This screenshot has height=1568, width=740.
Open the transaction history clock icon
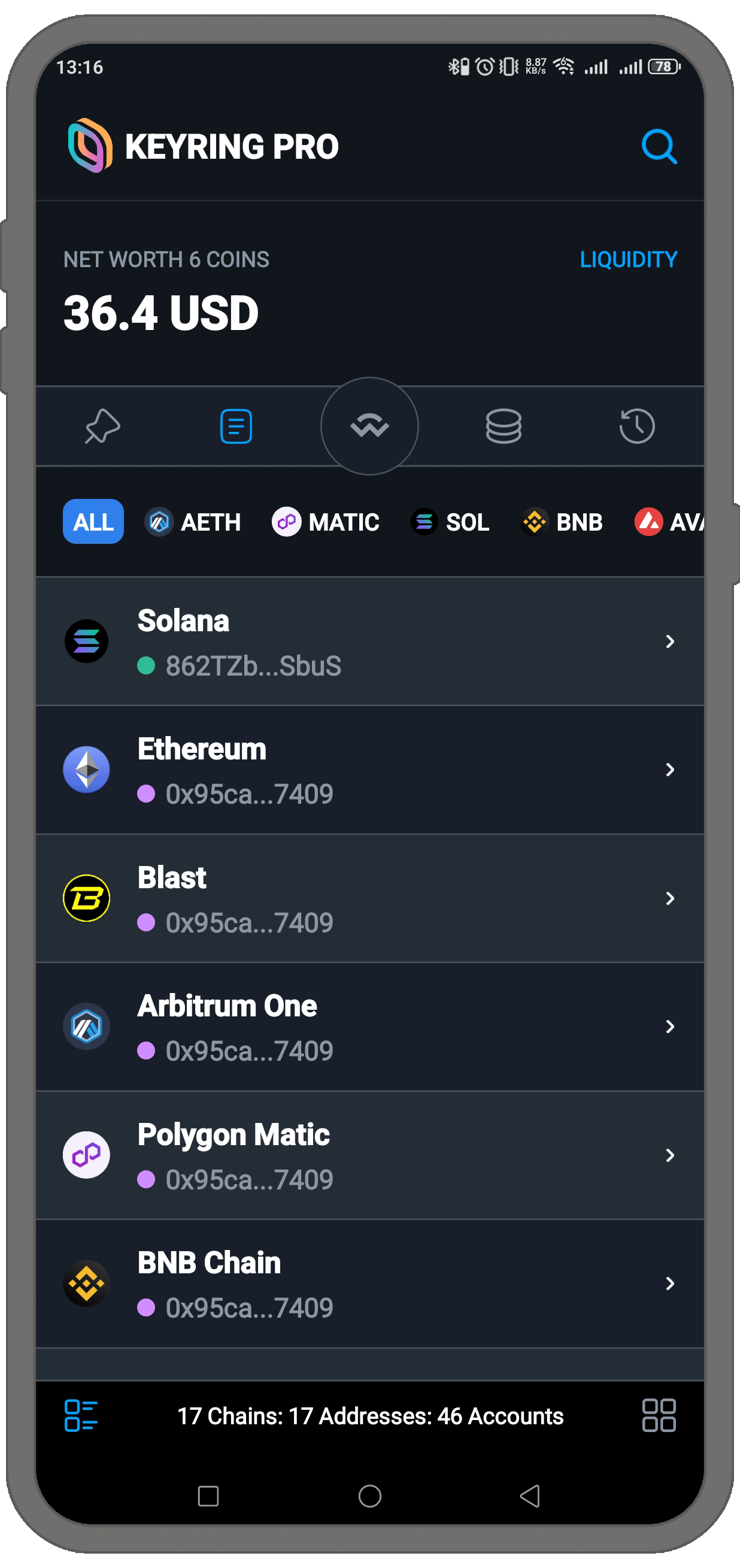[636, 426]
